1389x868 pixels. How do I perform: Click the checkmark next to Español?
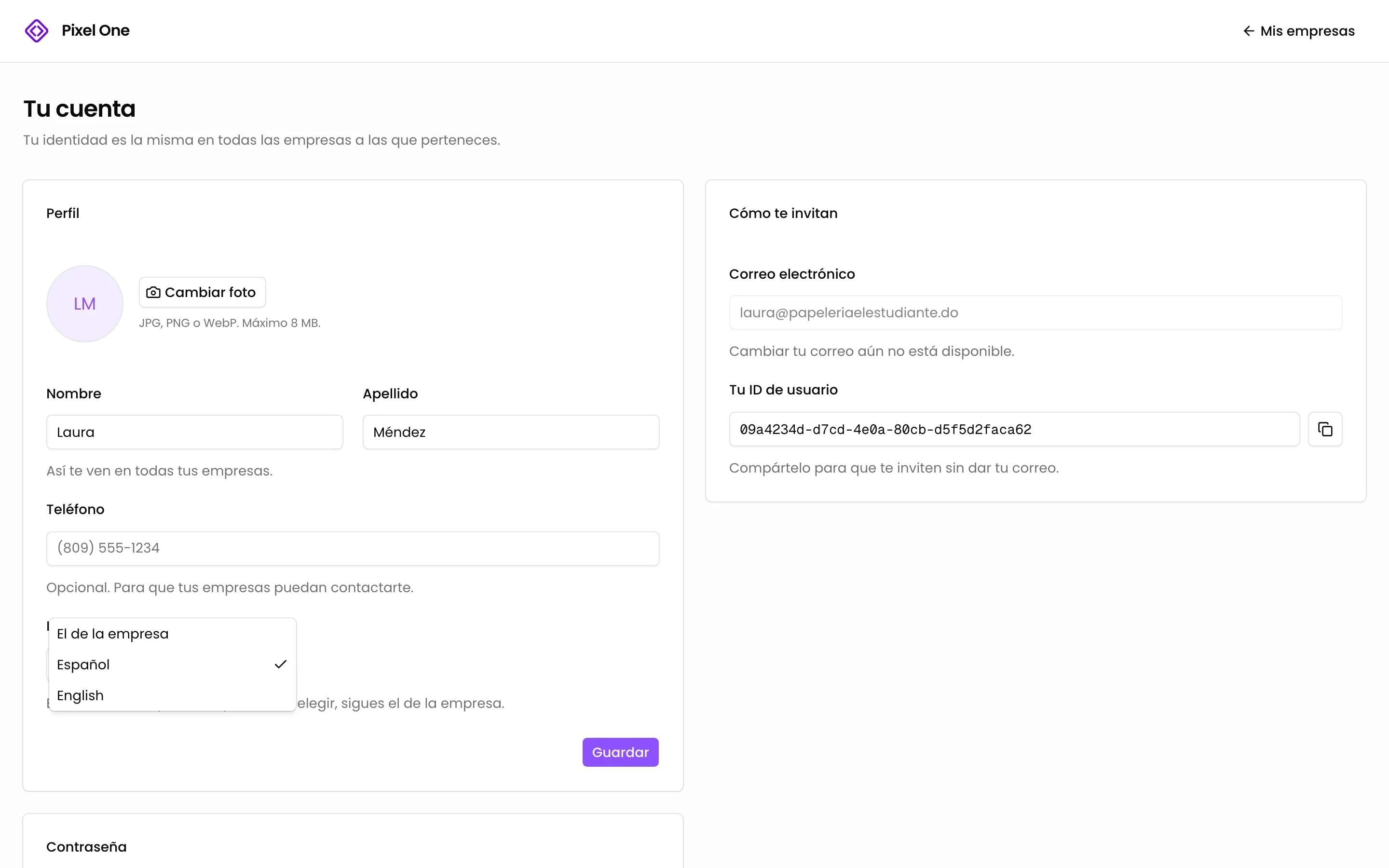[280, 664]
